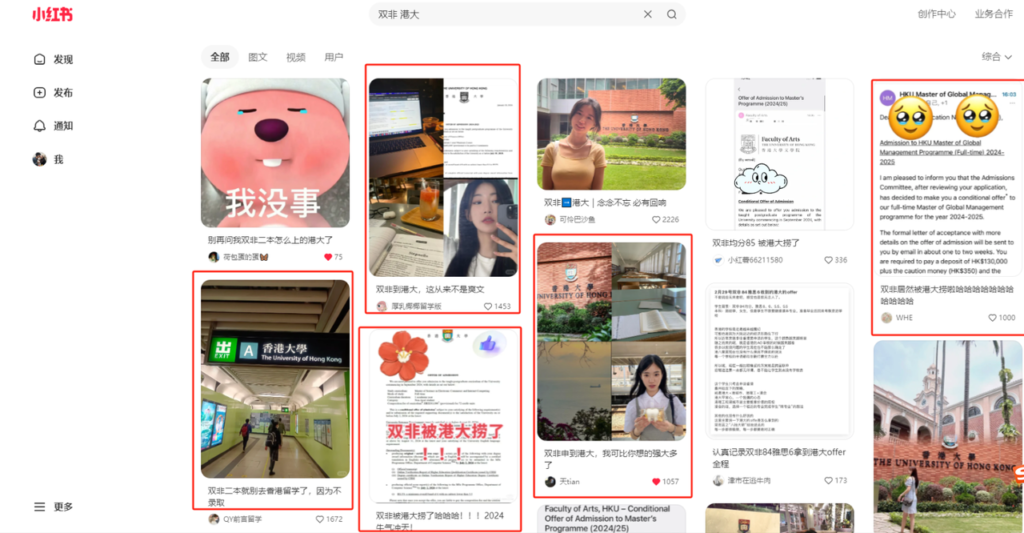Open the crying-emoji HKU admission email image
This screenshot has width=1024, height=533.
point(948,179)
